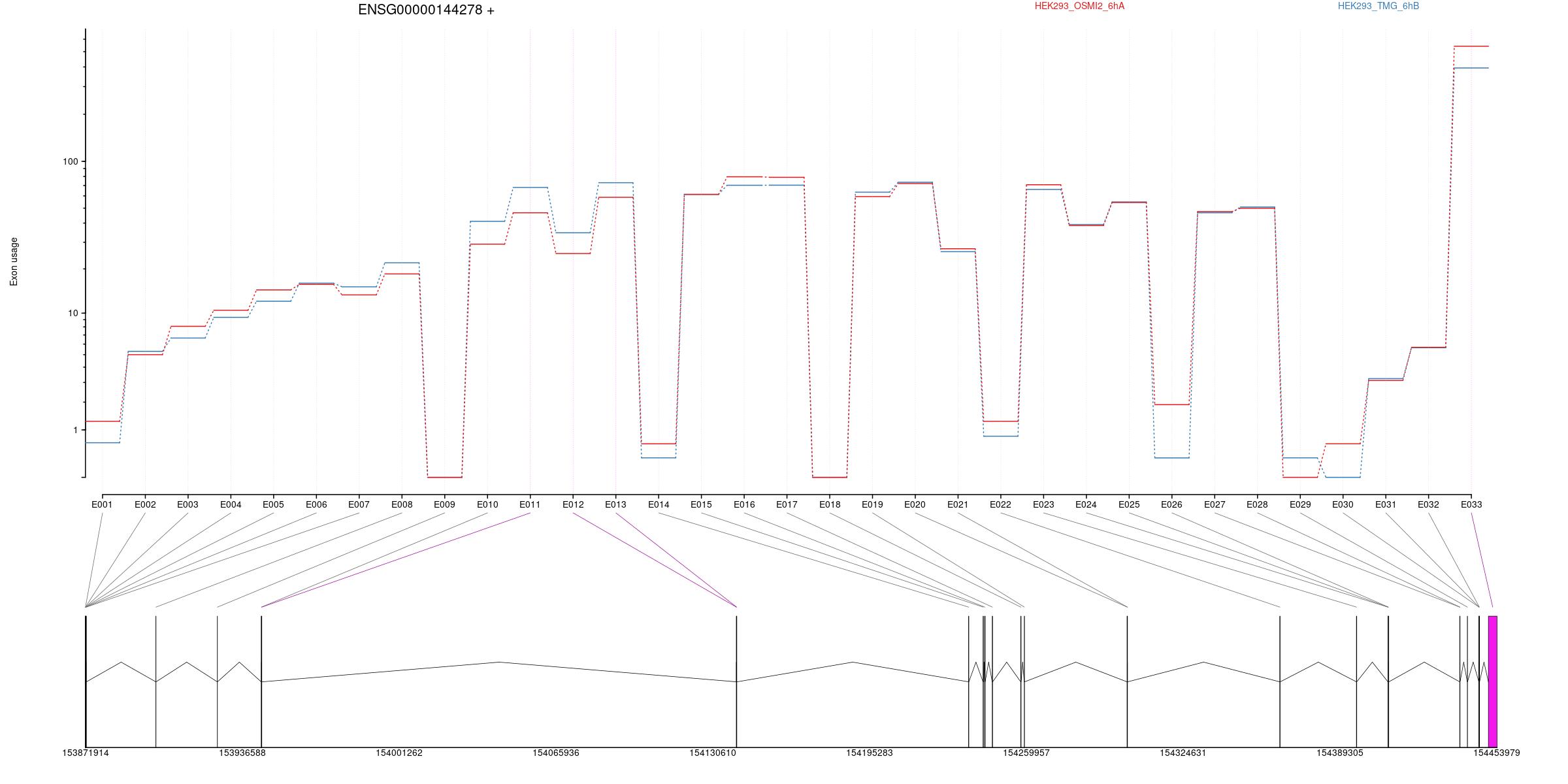The width and height of the screenshot is (1568, 784).
Task: Click exon label E021
Action: pyautogui.click(x=958, y=504)
